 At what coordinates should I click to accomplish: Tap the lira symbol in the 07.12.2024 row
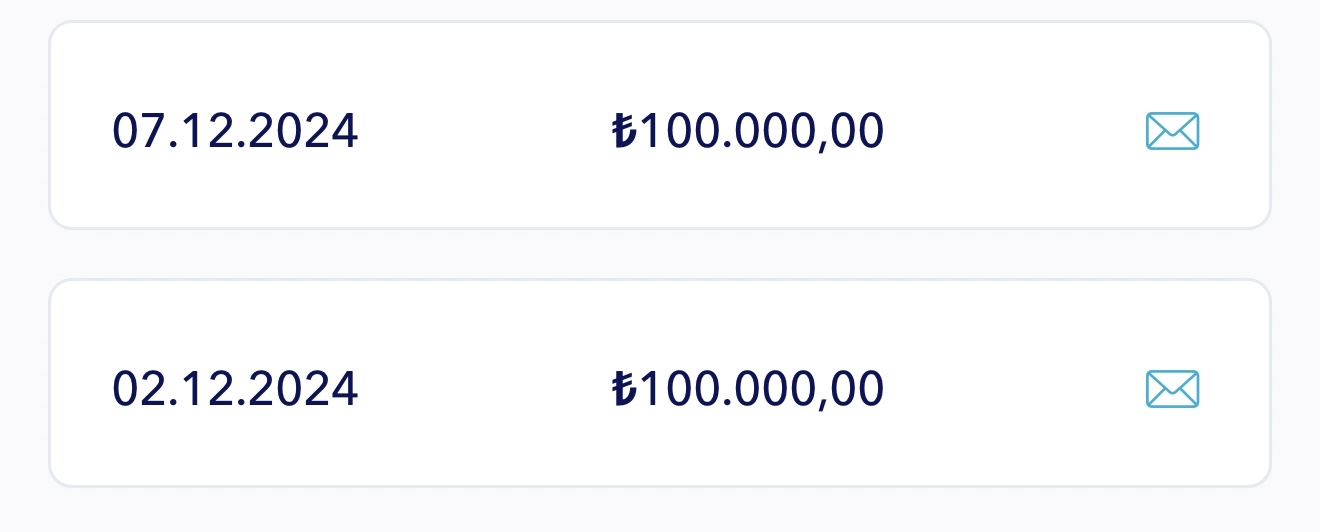[623, 131]
